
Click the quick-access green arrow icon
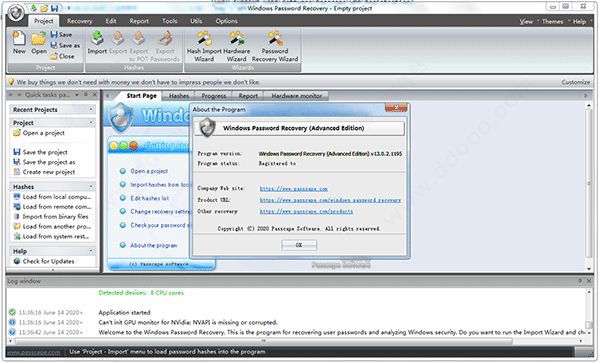click(x=34, y=8)
